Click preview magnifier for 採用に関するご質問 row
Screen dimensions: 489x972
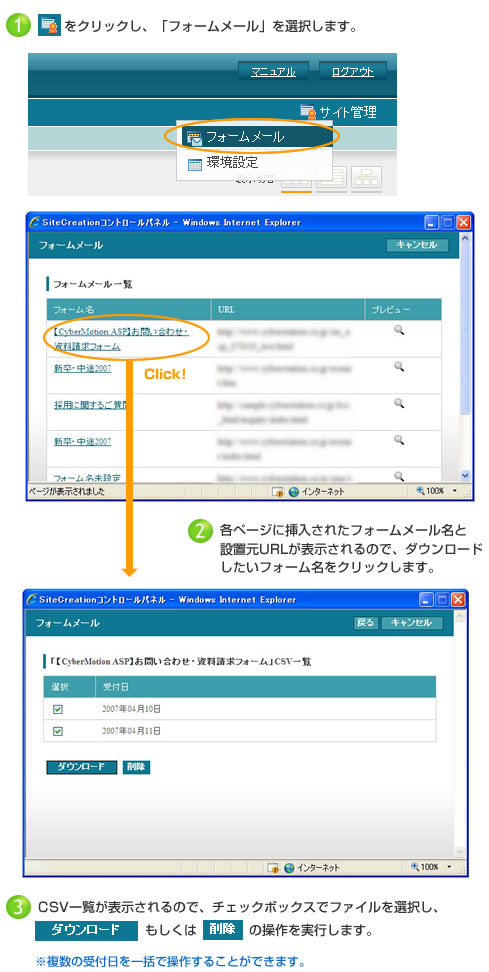[399, 404]
